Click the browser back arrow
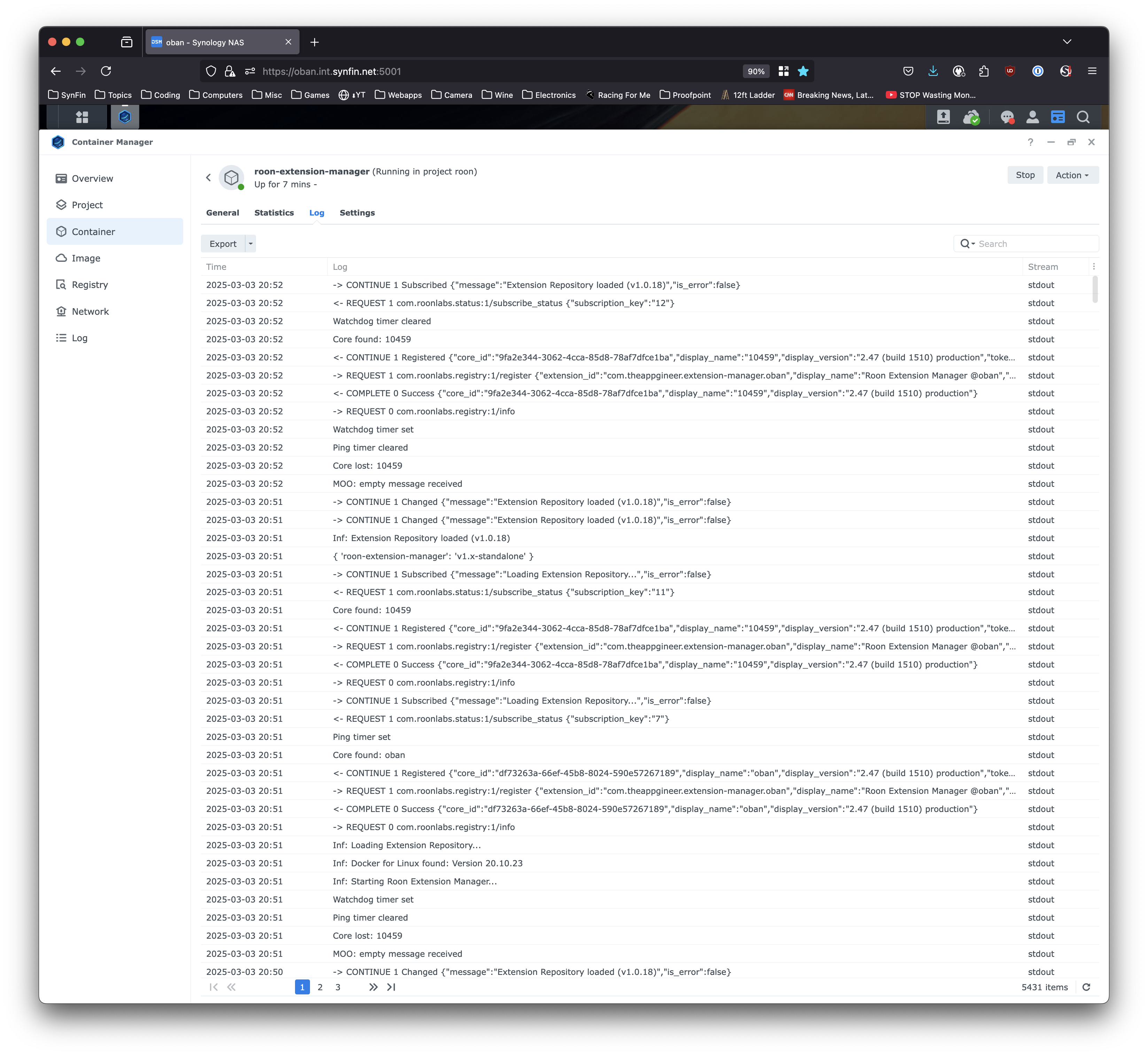 pos(55,71)
